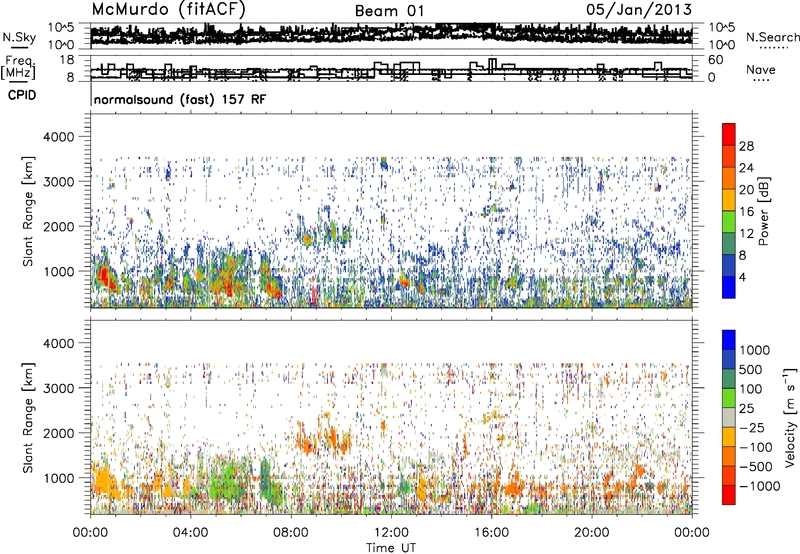The image size is (800, 554).
Task: Click the 28 label on Power colorbar
Action: click(746, 146)
